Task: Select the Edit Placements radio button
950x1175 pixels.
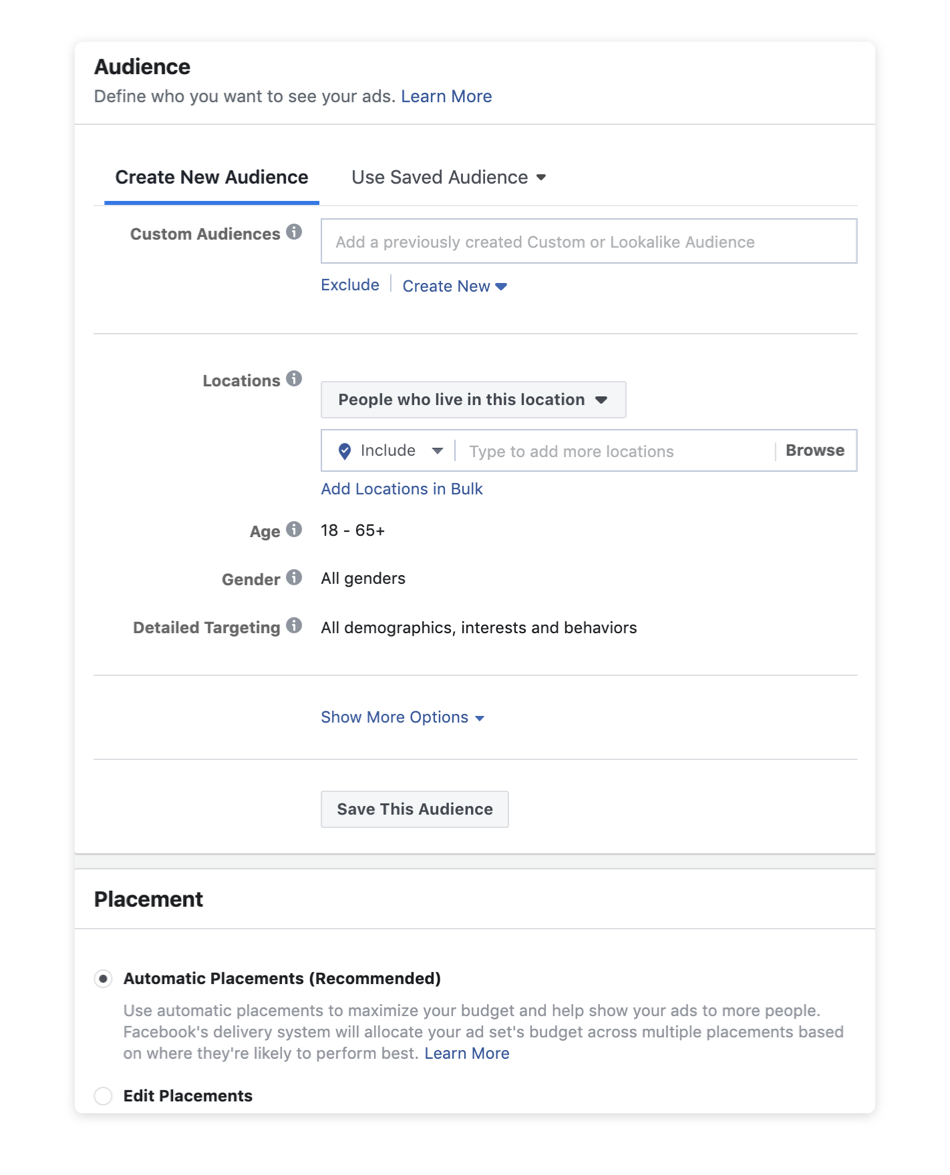Action: tap(103, 1096)
